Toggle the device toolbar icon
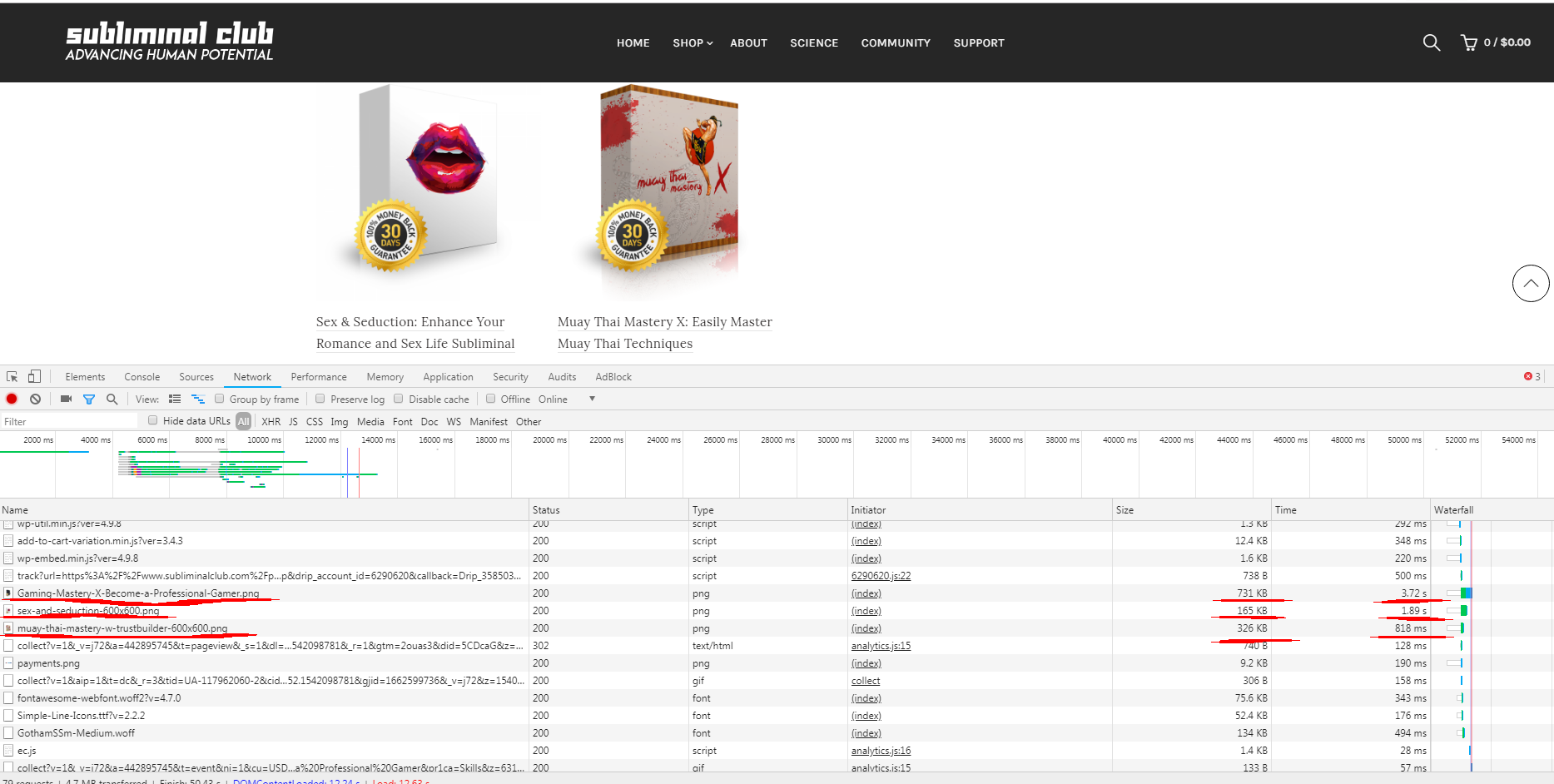Viewport: 1554px width, 784px height. click(x=34, y=377)
